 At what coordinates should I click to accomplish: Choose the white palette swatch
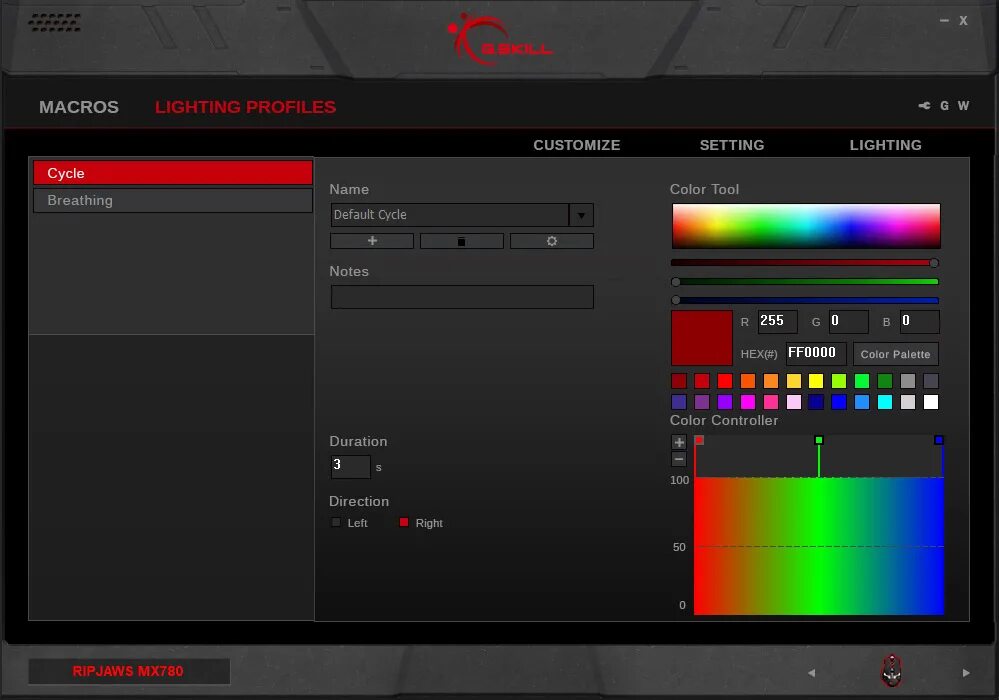click(x=931, y=402)
